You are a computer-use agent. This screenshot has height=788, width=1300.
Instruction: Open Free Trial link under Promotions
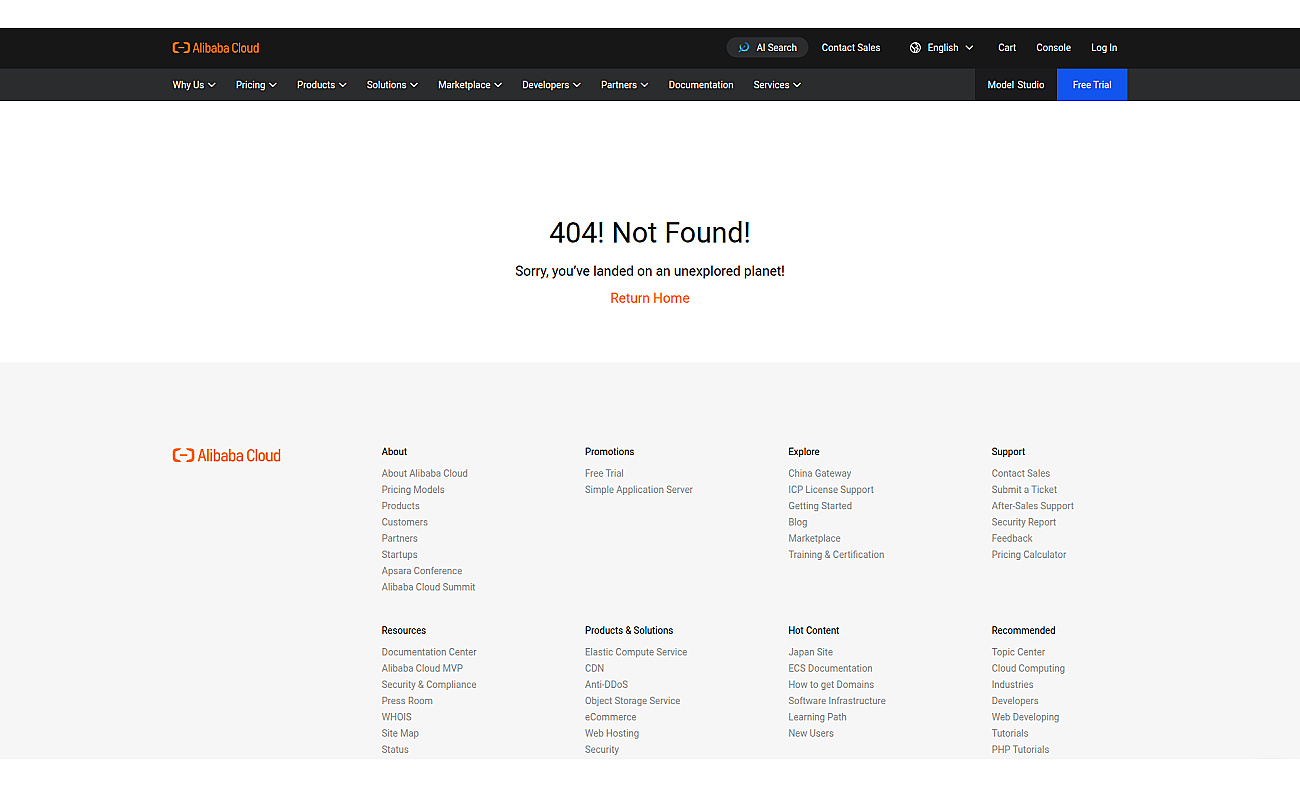tap(604, 474)
